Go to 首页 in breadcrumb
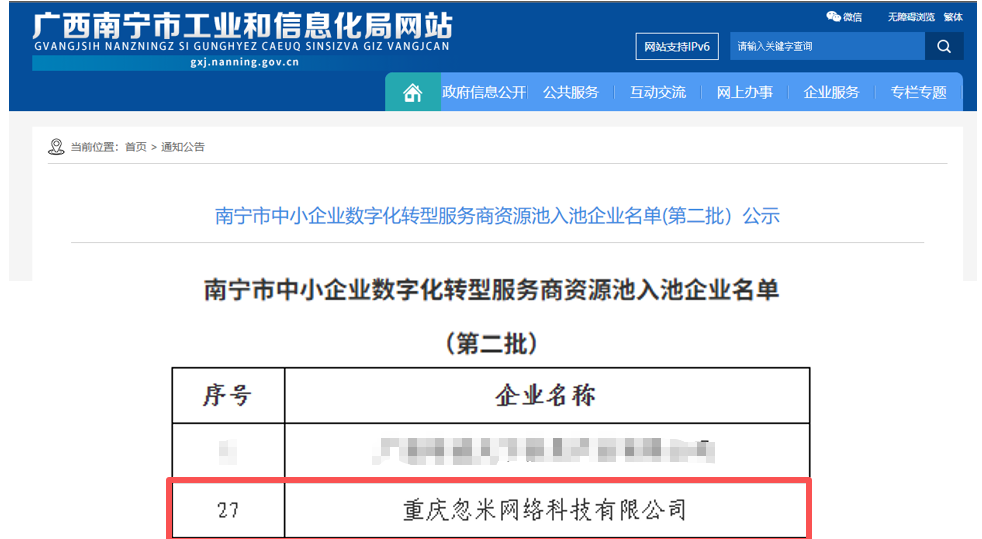 tap(135, 147)
